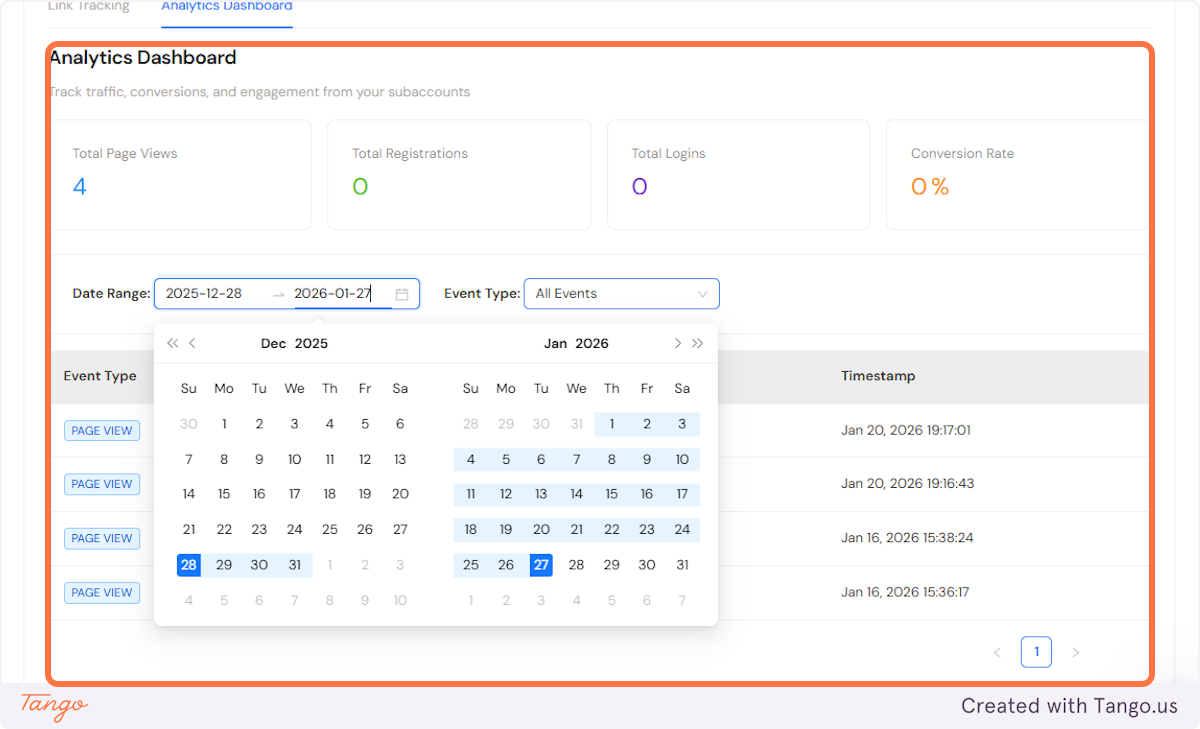Go to previous month arrow in calendar
Image resolution: width=1200 pixels, height=729 pixels.
[x=193, y=343]
